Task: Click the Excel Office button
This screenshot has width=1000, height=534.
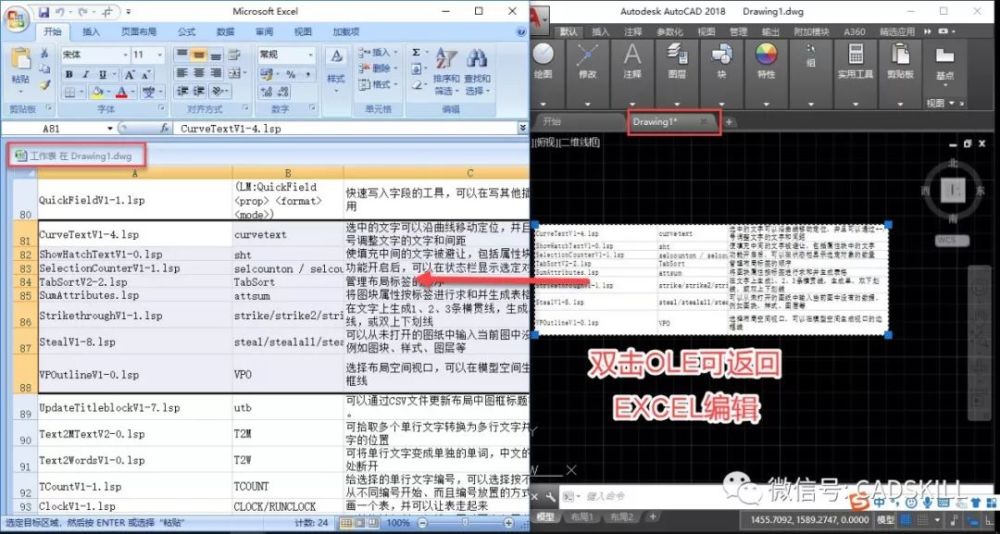Action: coord(15,18)
